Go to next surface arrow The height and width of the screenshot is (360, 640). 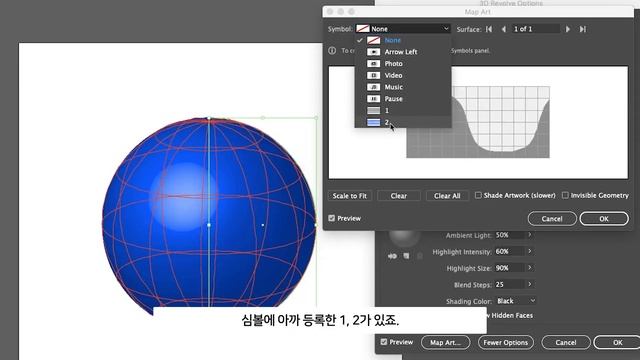[568, 29]
